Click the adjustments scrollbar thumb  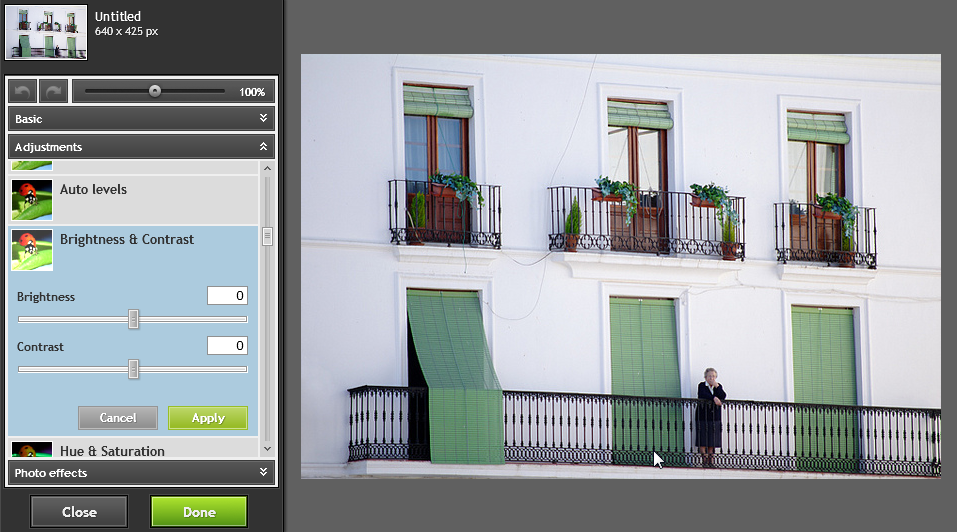tap(267, 236)
